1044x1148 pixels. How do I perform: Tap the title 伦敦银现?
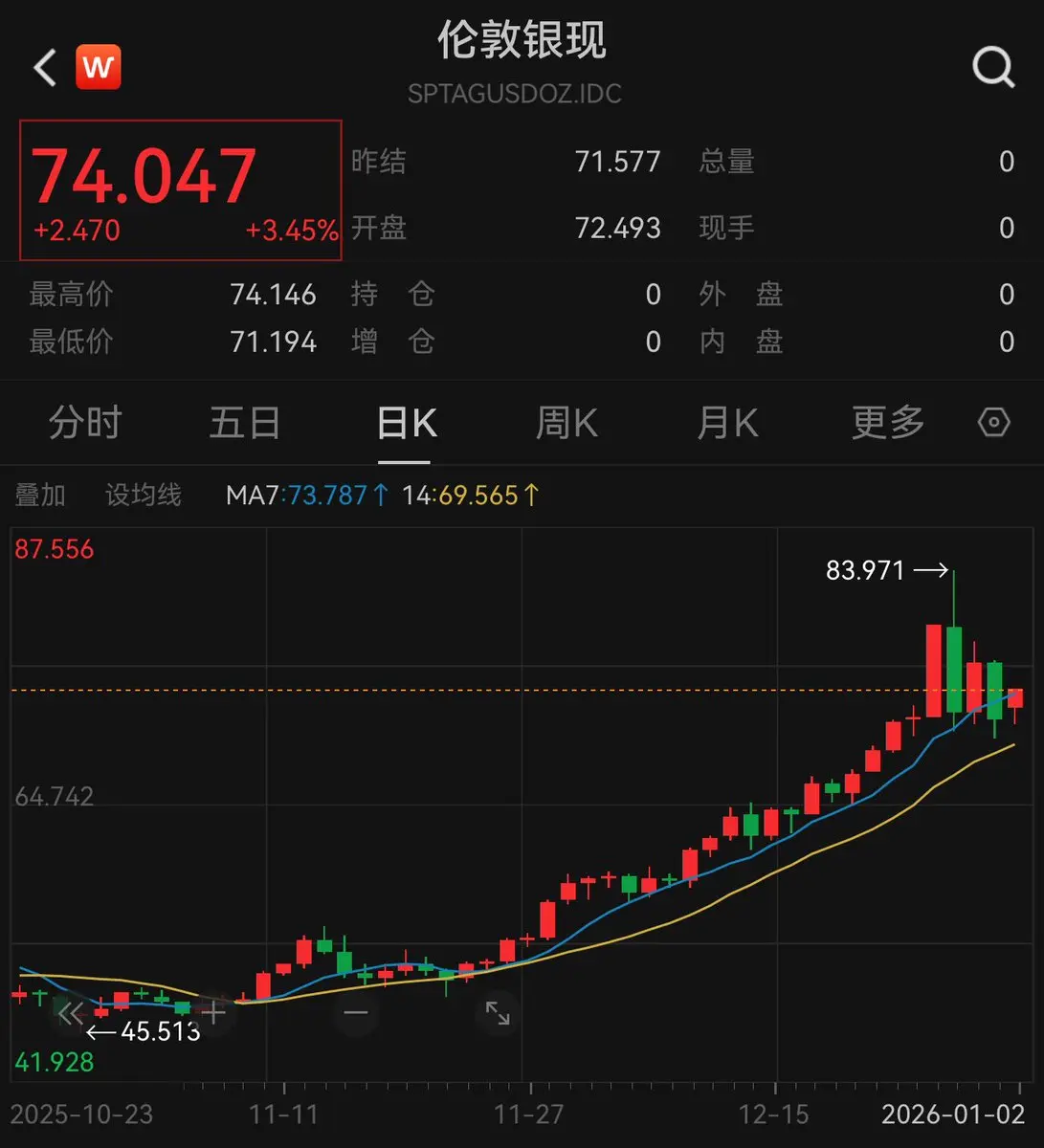point(522,40)
